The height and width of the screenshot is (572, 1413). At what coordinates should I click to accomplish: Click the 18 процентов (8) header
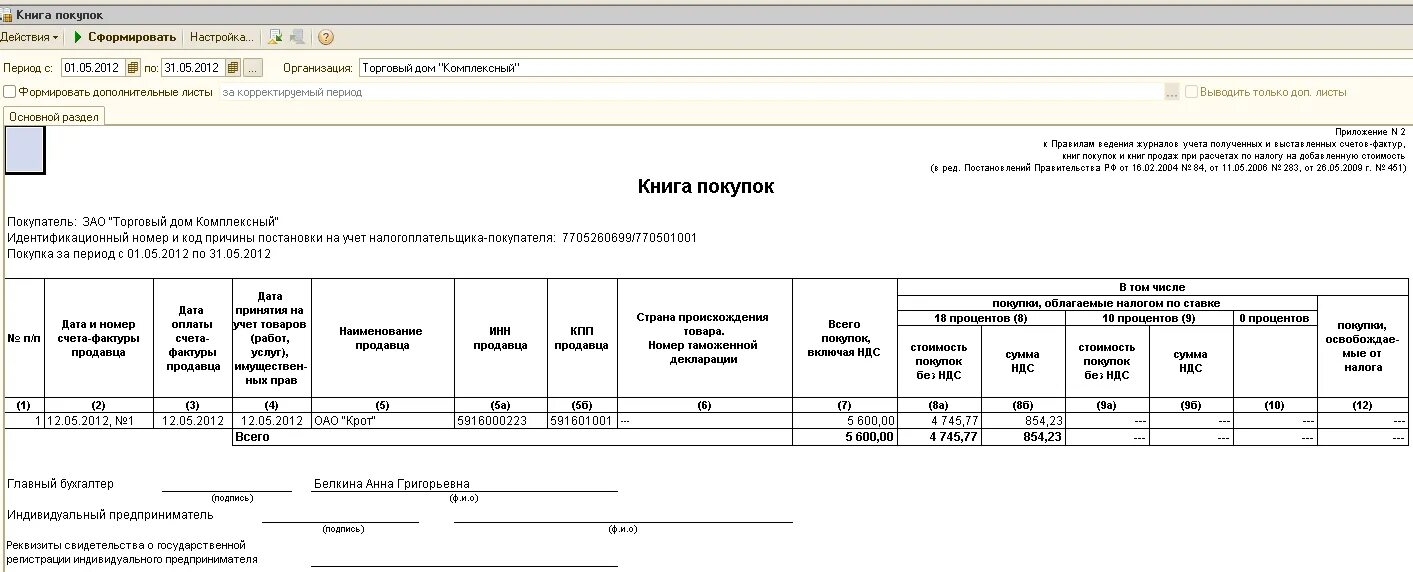(981, 318)
